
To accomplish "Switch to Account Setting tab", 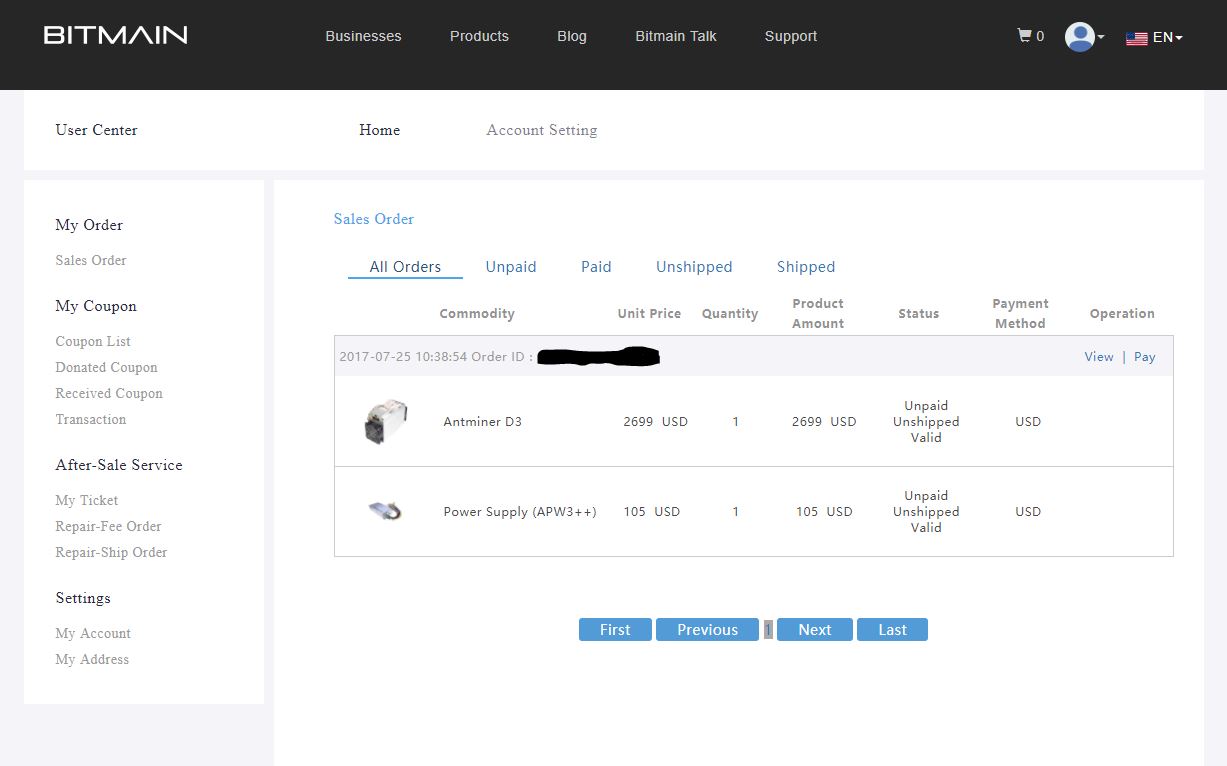I will tap(542, 130).
